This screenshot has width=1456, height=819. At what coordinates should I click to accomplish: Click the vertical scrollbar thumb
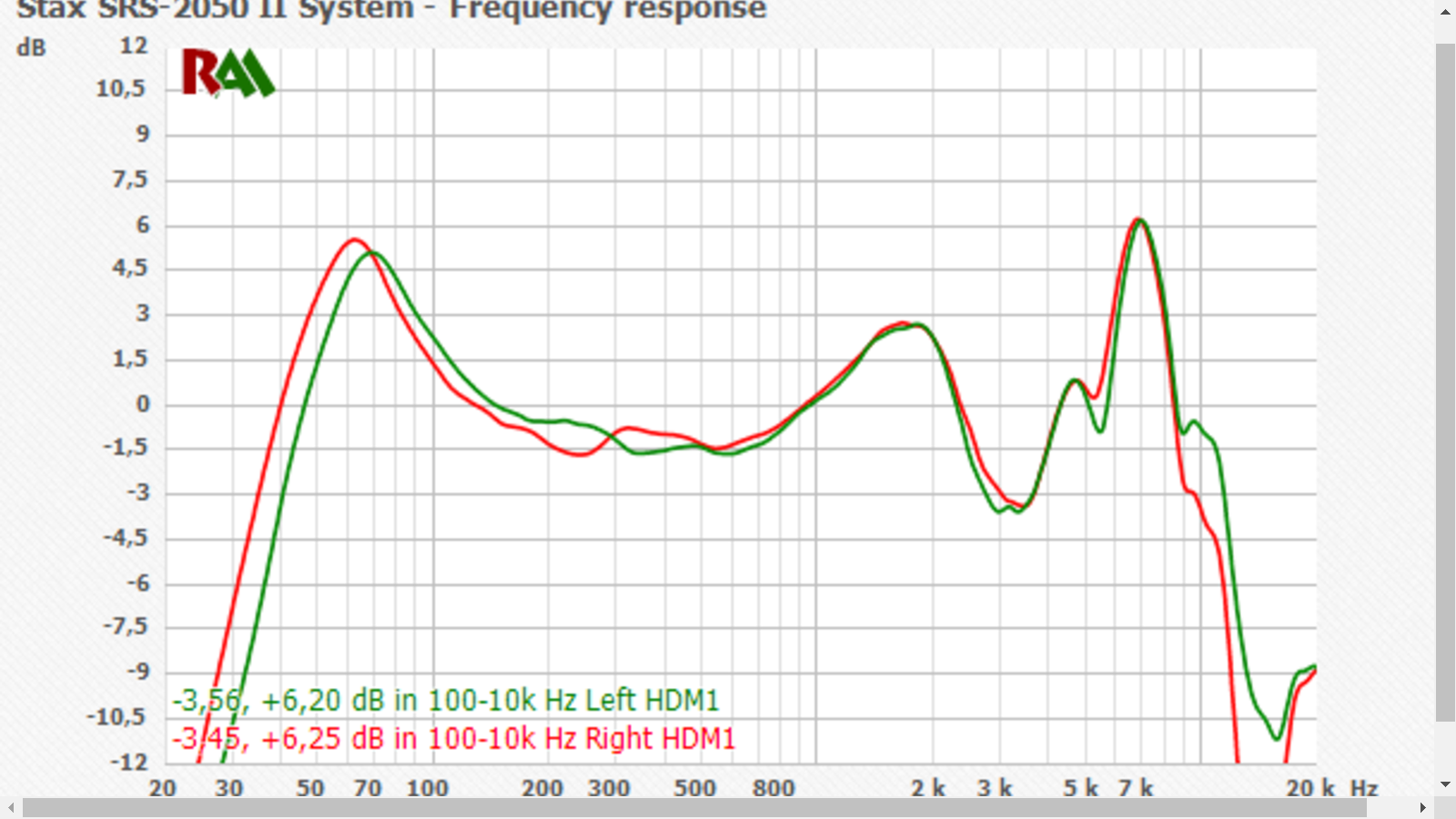click(1445, 382)
